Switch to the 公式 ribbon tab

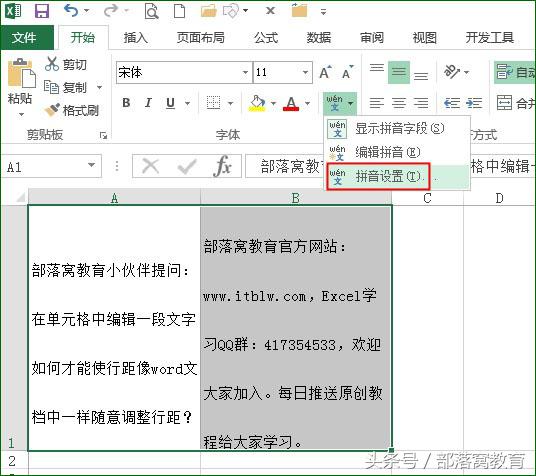[x=266, y=37]
